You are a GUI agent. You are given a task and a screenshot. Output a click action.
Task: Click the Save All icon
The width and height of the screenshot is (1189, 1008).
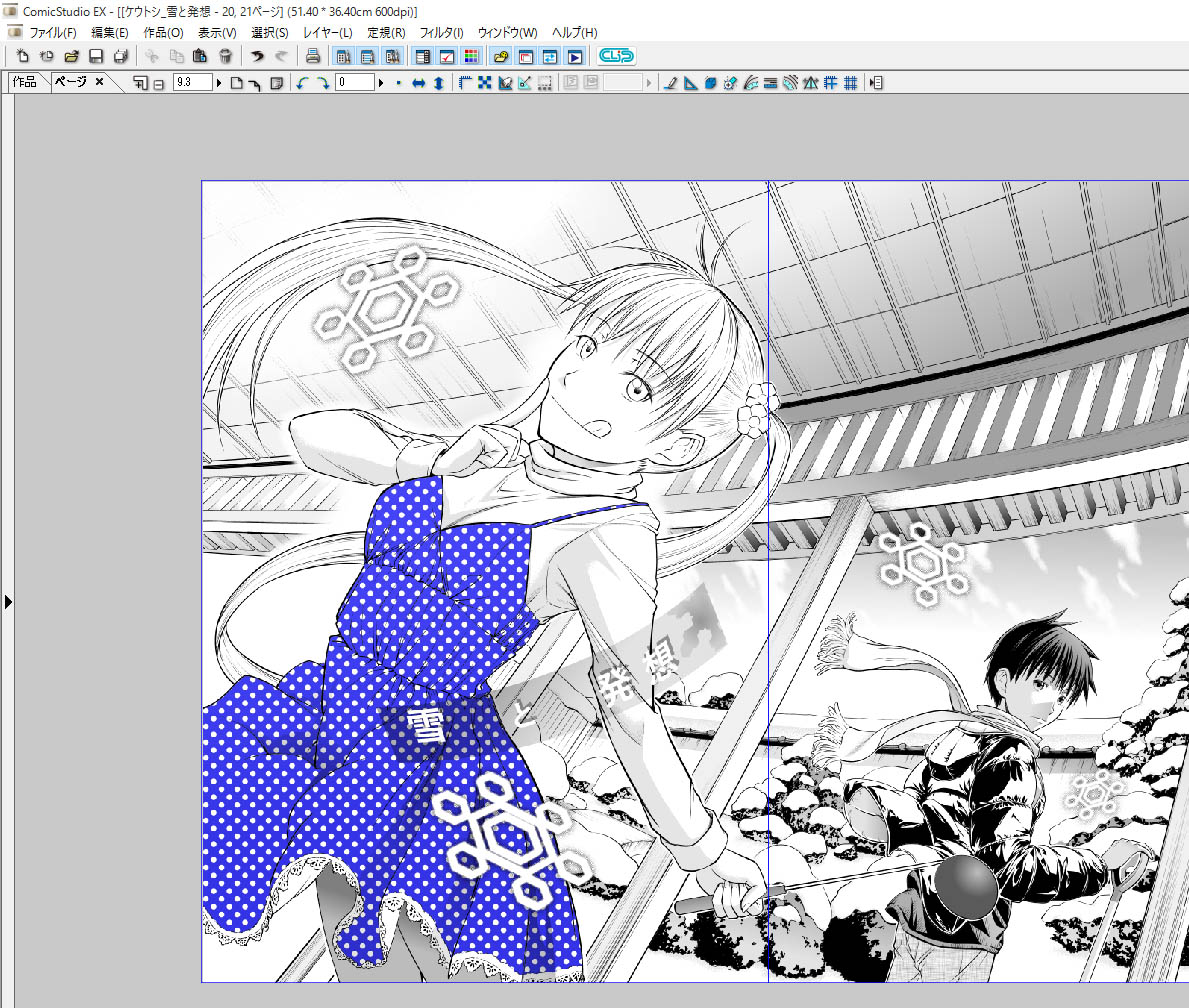[x=121, y=56]
